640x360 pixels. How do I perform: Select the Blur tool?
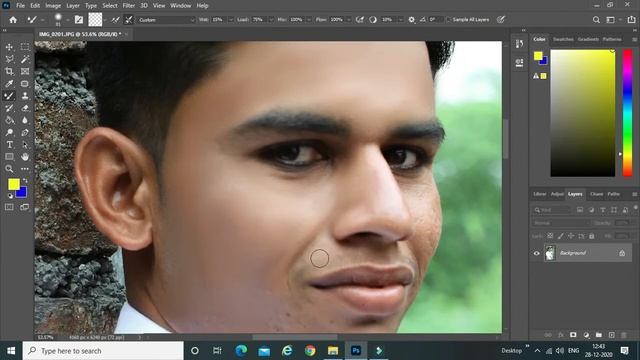[x=25, y=120]
